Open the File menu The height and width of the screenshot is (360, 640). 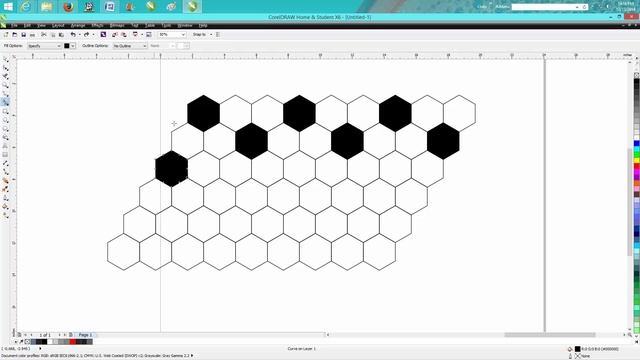pyautogui.click(x=14, y=25)
